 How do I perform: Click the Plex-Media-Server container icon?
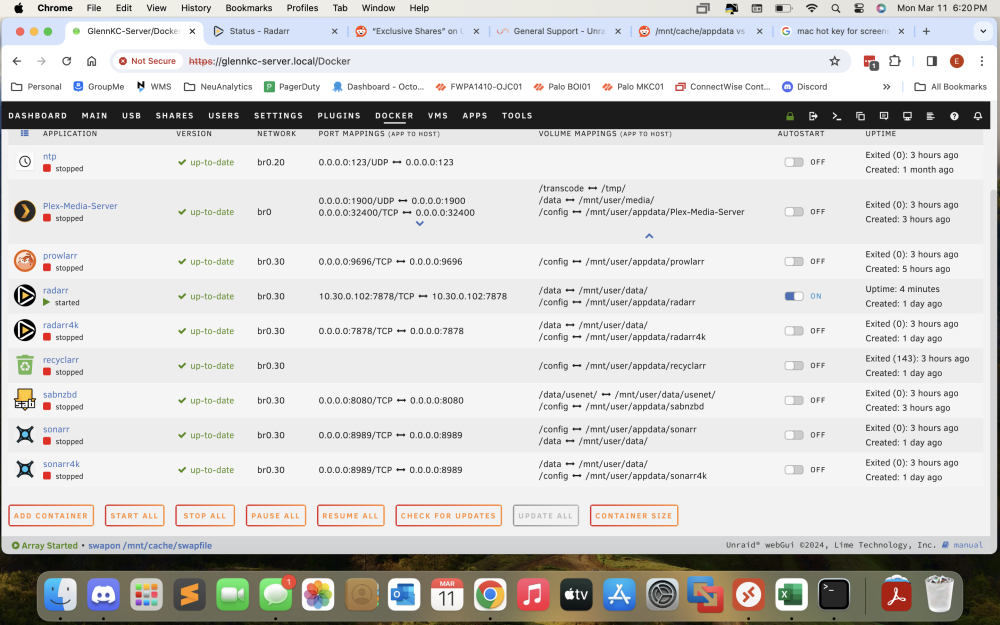(25, 211)
